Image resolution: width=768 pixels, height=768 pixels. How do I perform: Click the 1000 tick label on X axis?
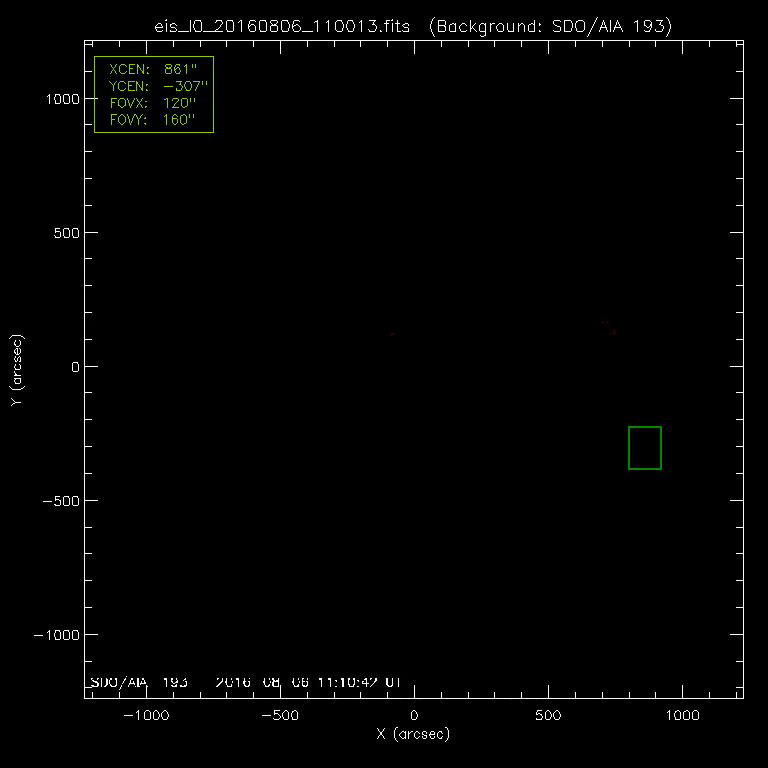682,716
